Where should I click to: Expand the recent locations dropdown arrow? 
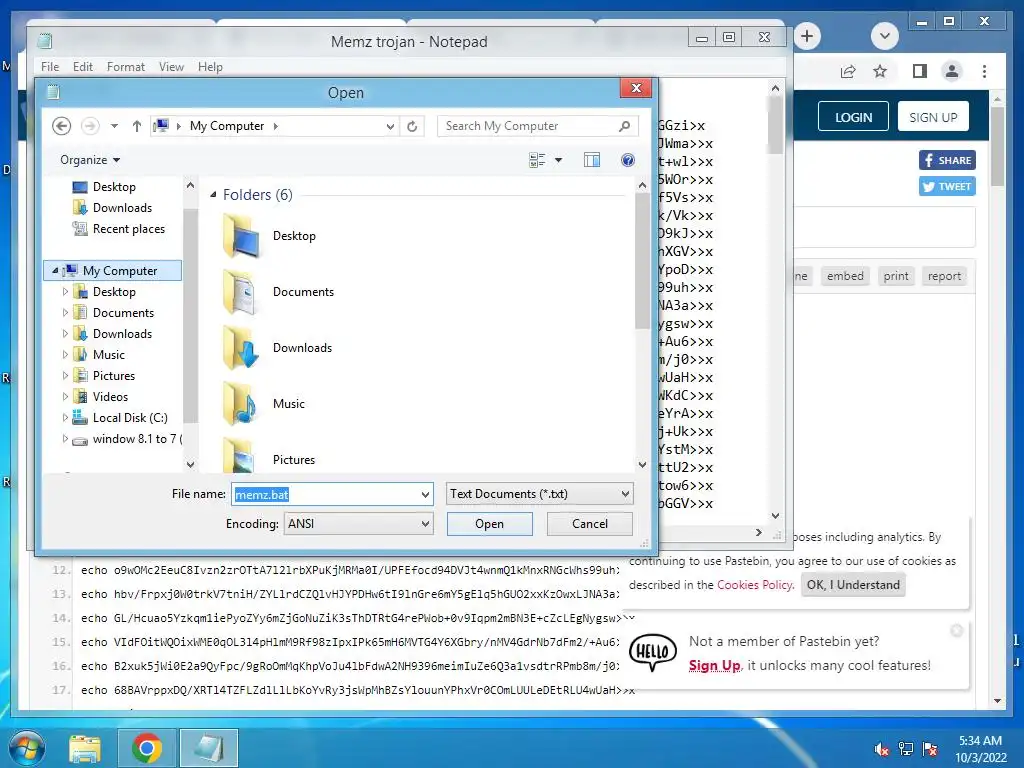coord(114,126)
